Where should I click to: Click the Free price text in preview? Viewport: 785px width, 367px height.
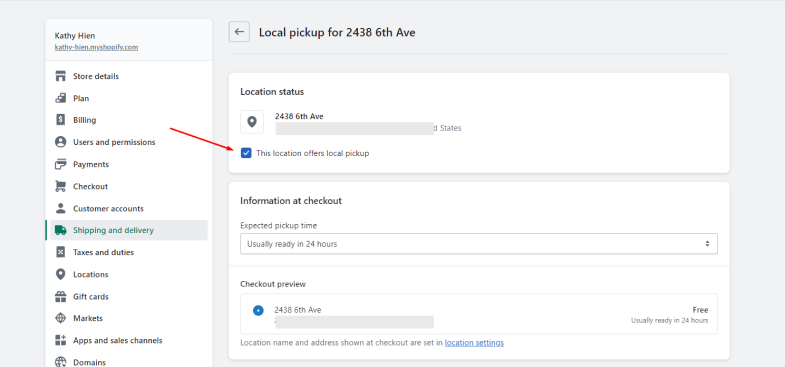click(700, 310)
